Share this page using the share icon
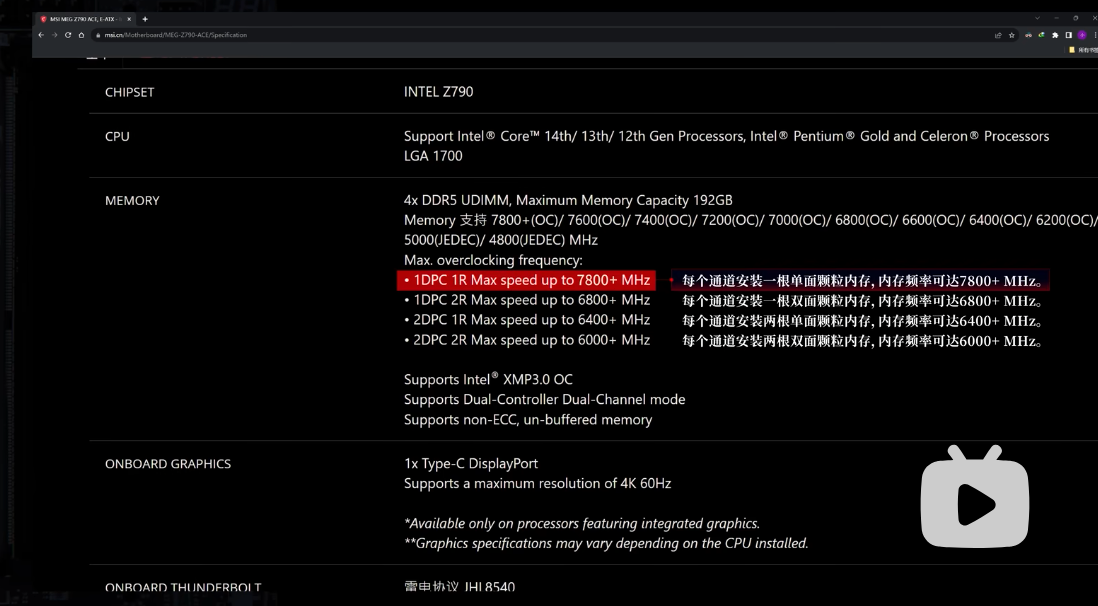Screen dimensions: 1098x606 [998, 35]
